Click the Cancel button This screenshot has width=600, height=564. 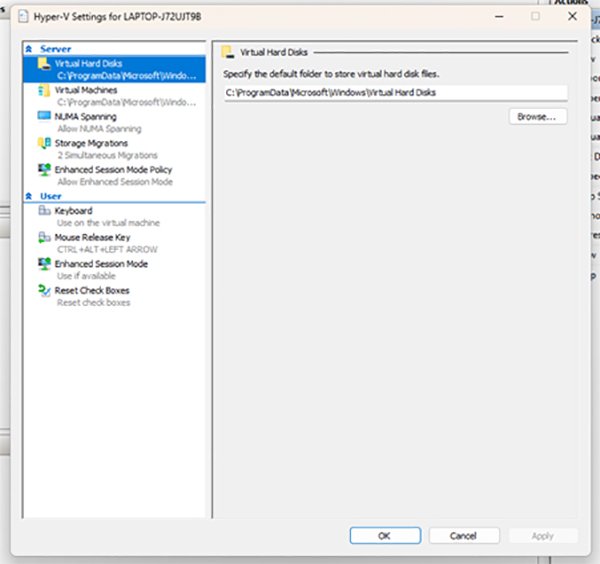463,536
